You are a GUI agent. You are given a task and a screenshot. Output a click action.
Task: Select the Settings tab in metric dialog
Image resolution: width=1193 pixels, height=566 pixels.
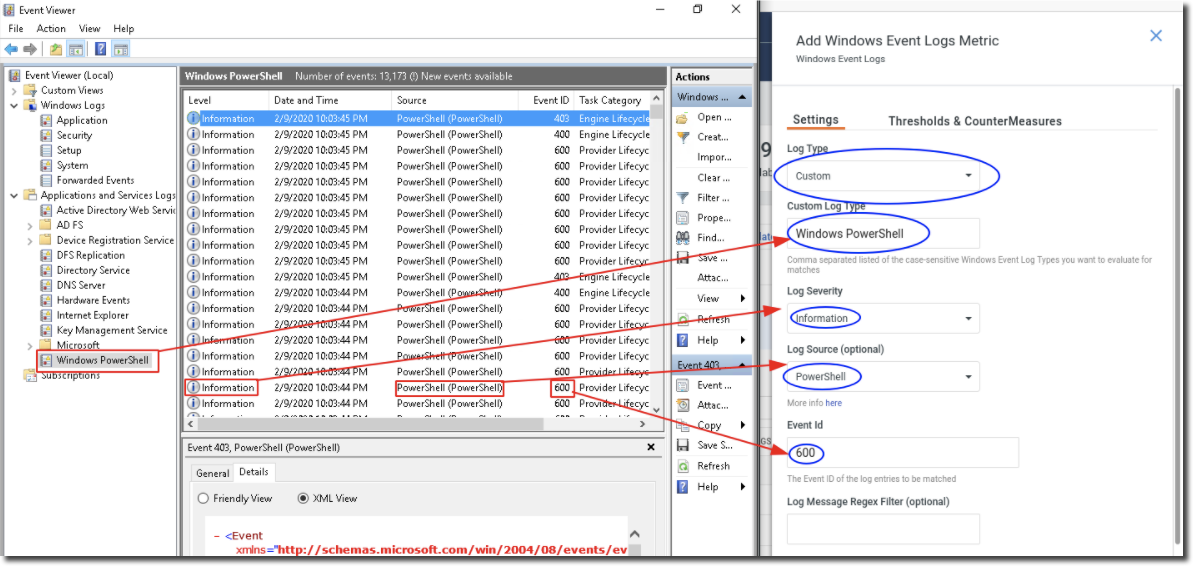click(x=816, y=120)
